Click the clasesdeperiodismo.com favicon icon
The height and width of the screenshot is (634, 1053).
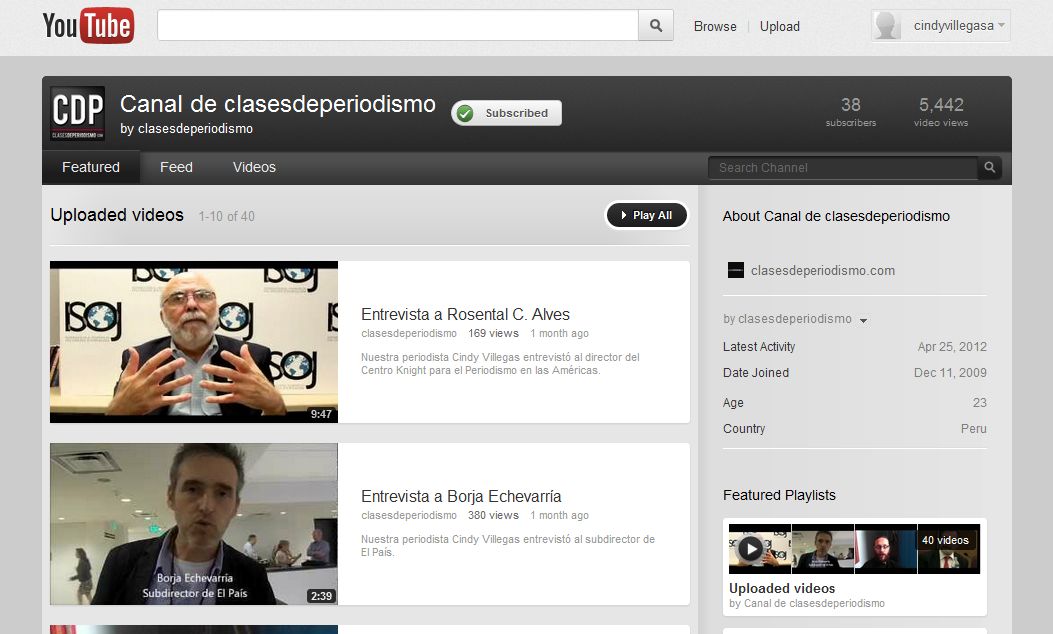tap(735, 270)
